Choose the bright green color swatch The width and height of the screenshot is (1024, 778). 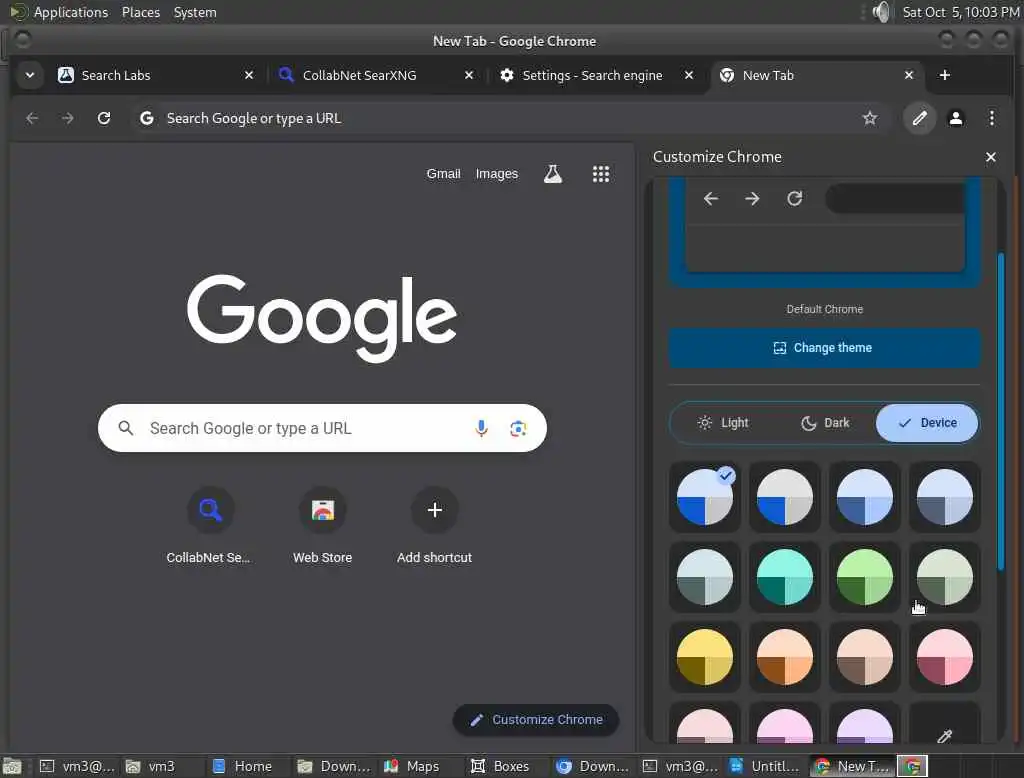(x=865, y=577)
